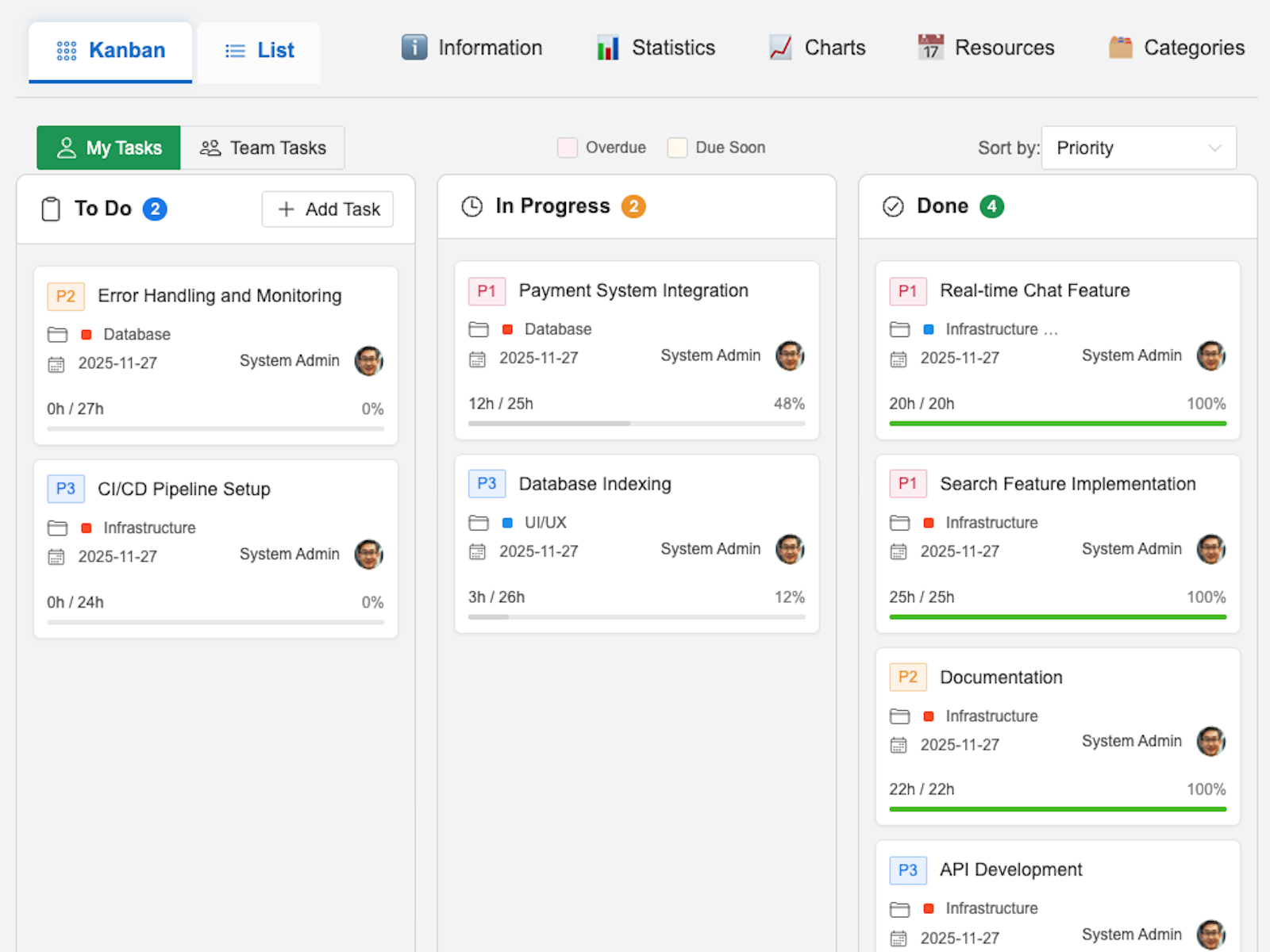Viewport: 1270px width, 952px height.
Task: Click Add Task in To Do column
Action: pos(328,209)
